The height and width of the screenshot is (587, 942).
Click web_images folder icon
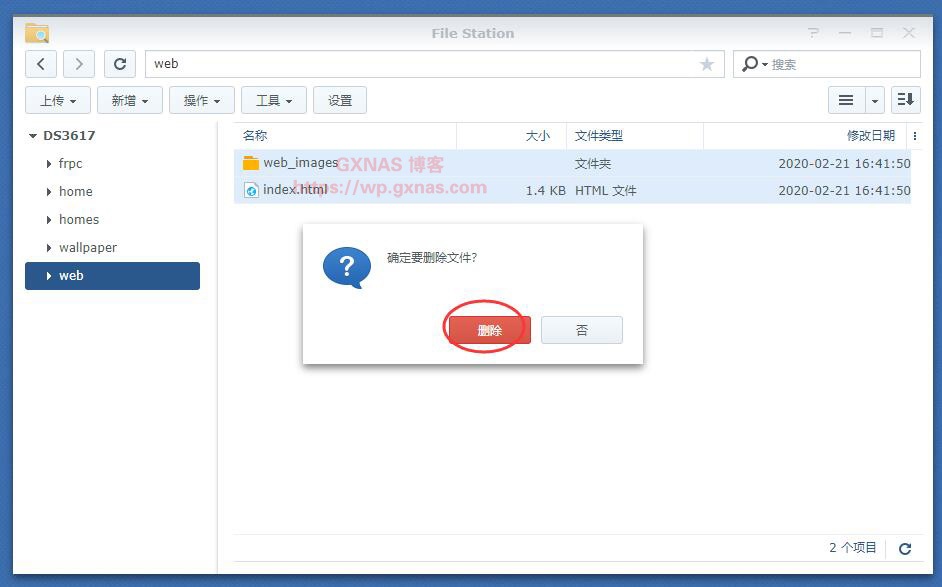tap(251, 163)
